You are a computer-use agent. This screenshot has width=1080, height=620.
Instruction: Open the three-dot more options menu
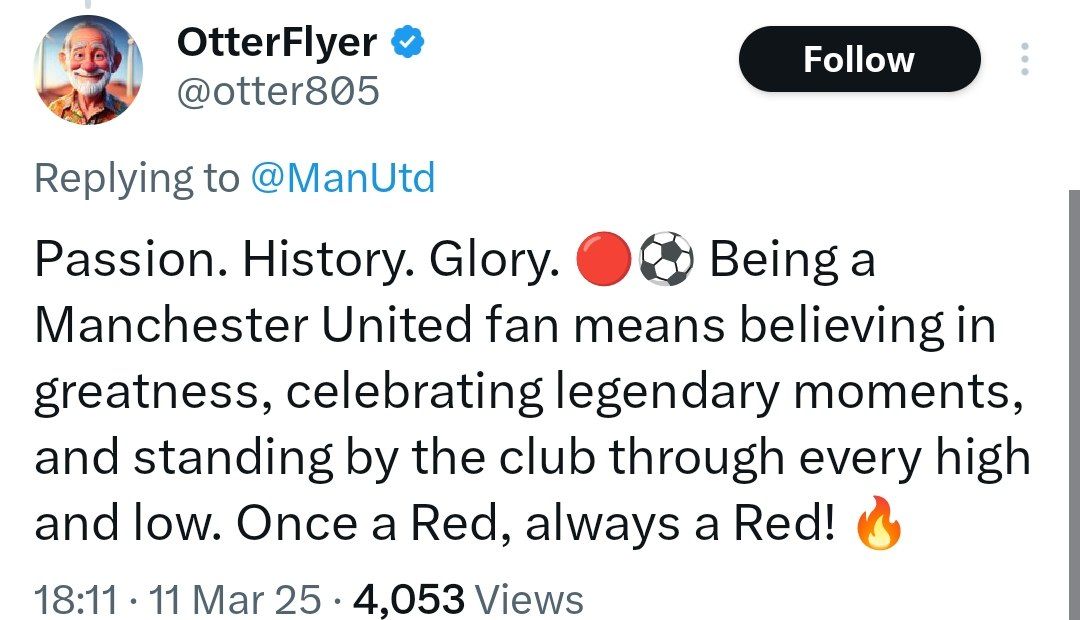1024,59
